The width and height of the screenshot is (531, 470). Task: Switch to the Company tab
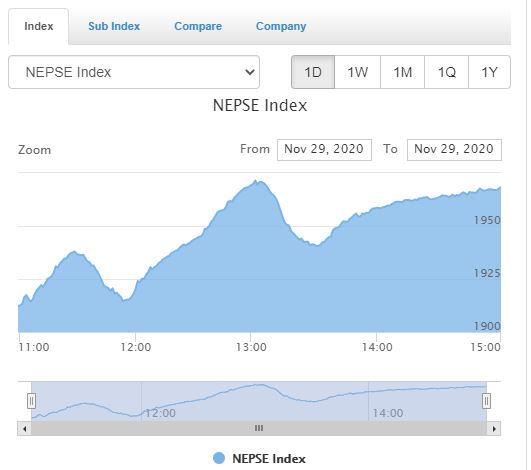pos(281,26)
